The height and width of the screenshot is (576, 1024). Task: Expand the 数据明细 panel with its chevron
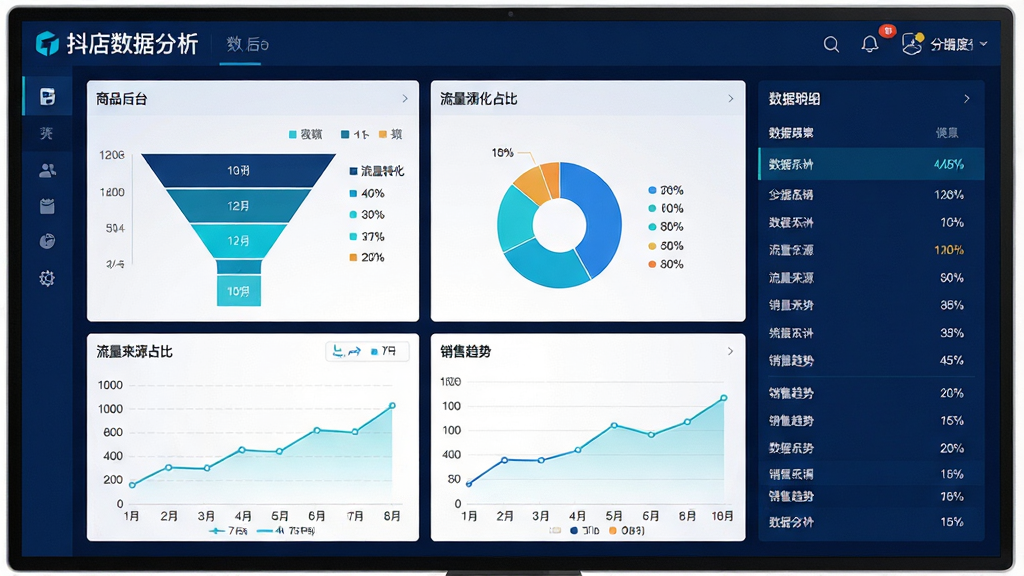(967, 99)
